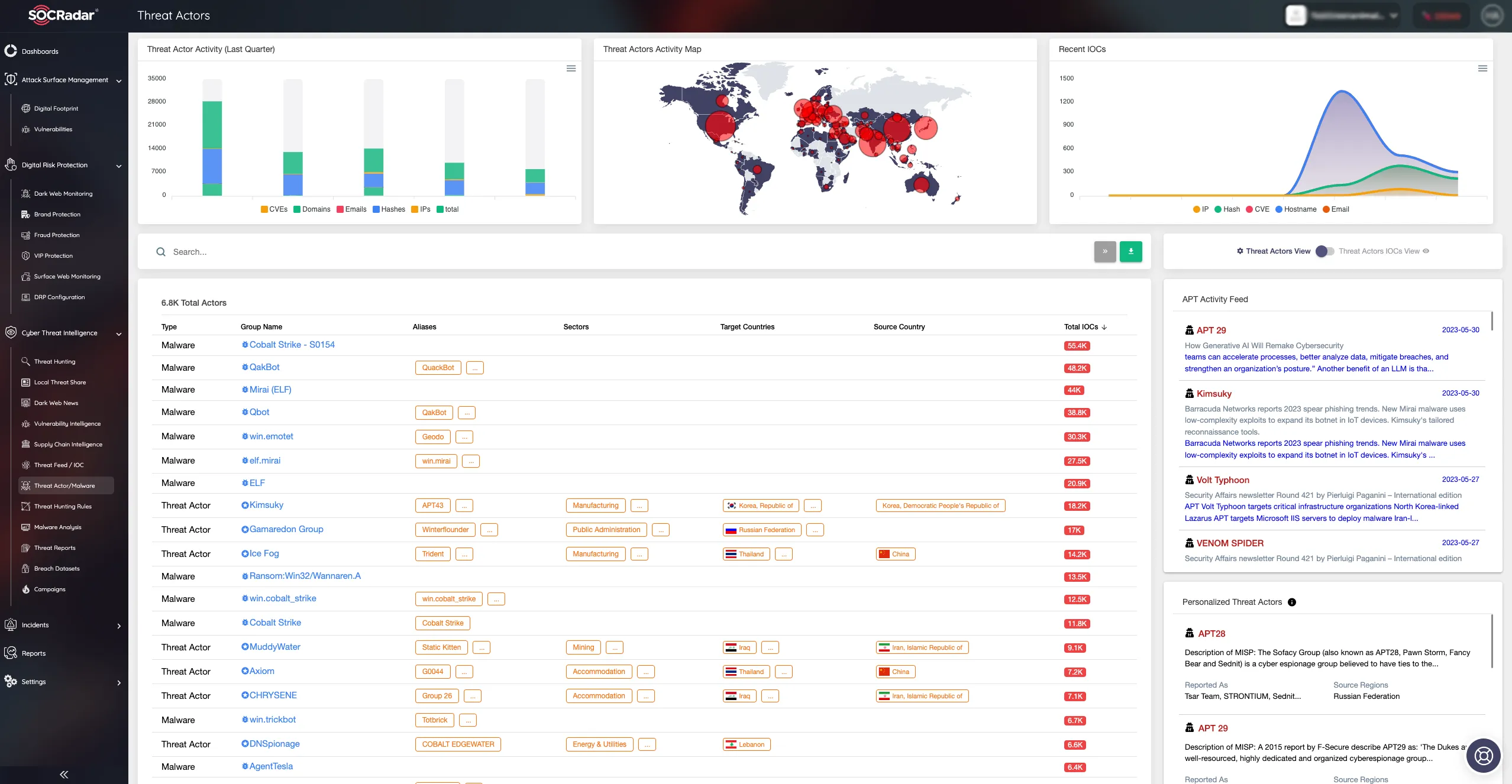This screenshot has height=784, width=1512.
Task: Click the Target Countries column header
Action: click(747, 327)
